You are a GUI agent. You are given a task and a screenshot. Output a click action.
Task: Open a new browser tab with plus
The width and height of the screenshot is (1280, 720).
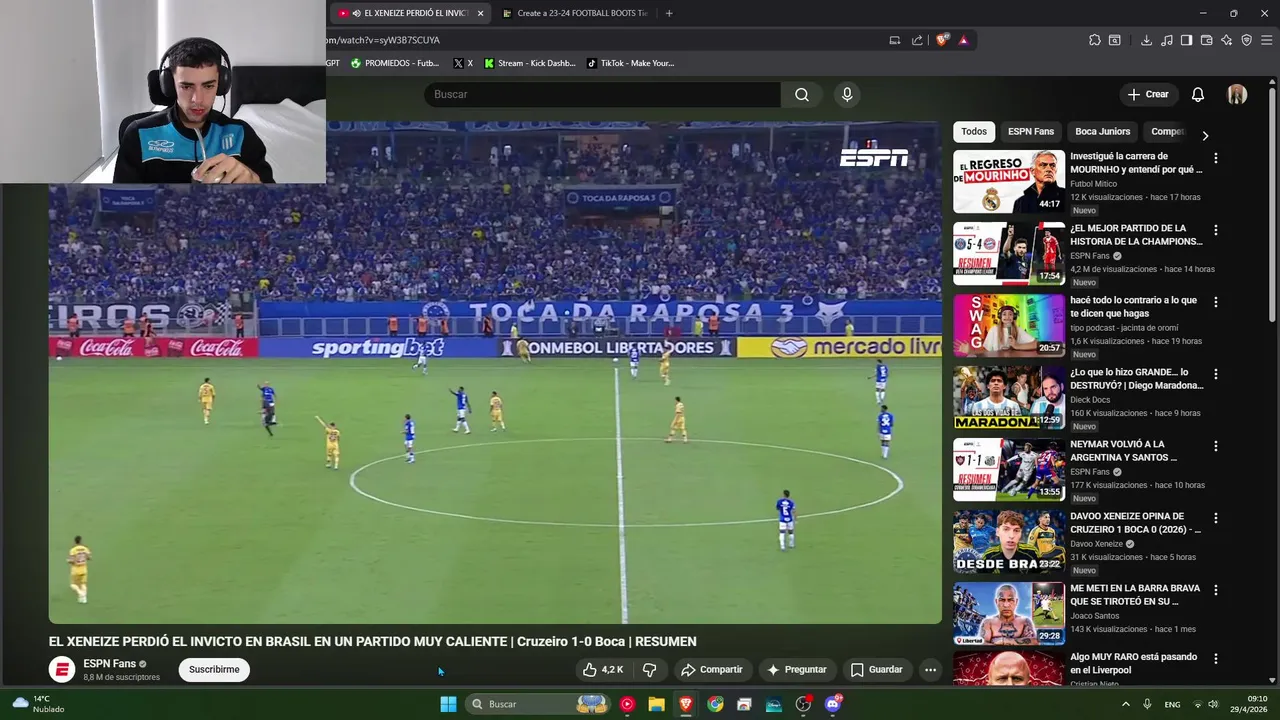669,13
